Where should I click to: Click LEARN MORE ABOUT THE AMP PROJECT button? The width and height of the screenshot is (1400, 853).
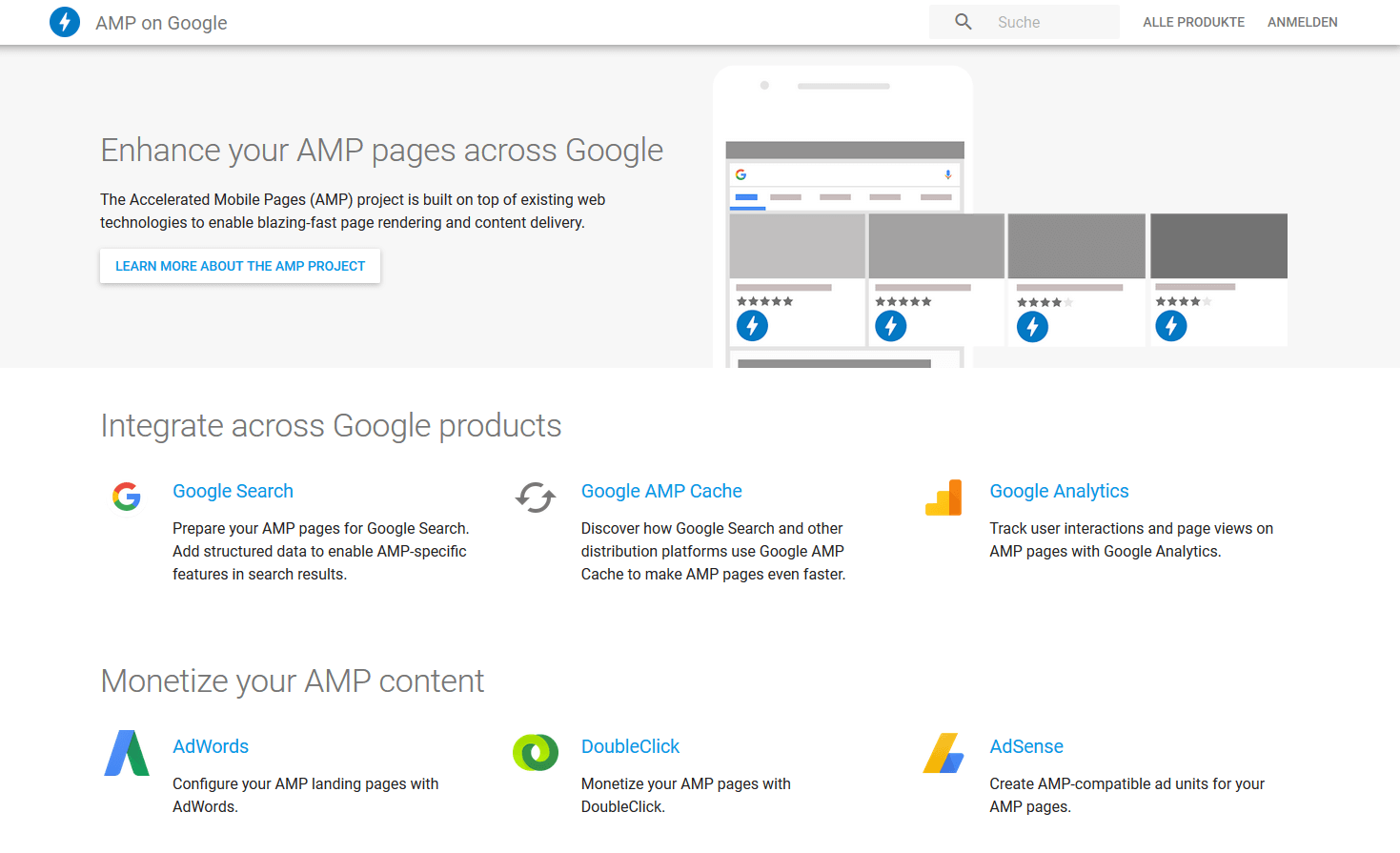[240, 266]
